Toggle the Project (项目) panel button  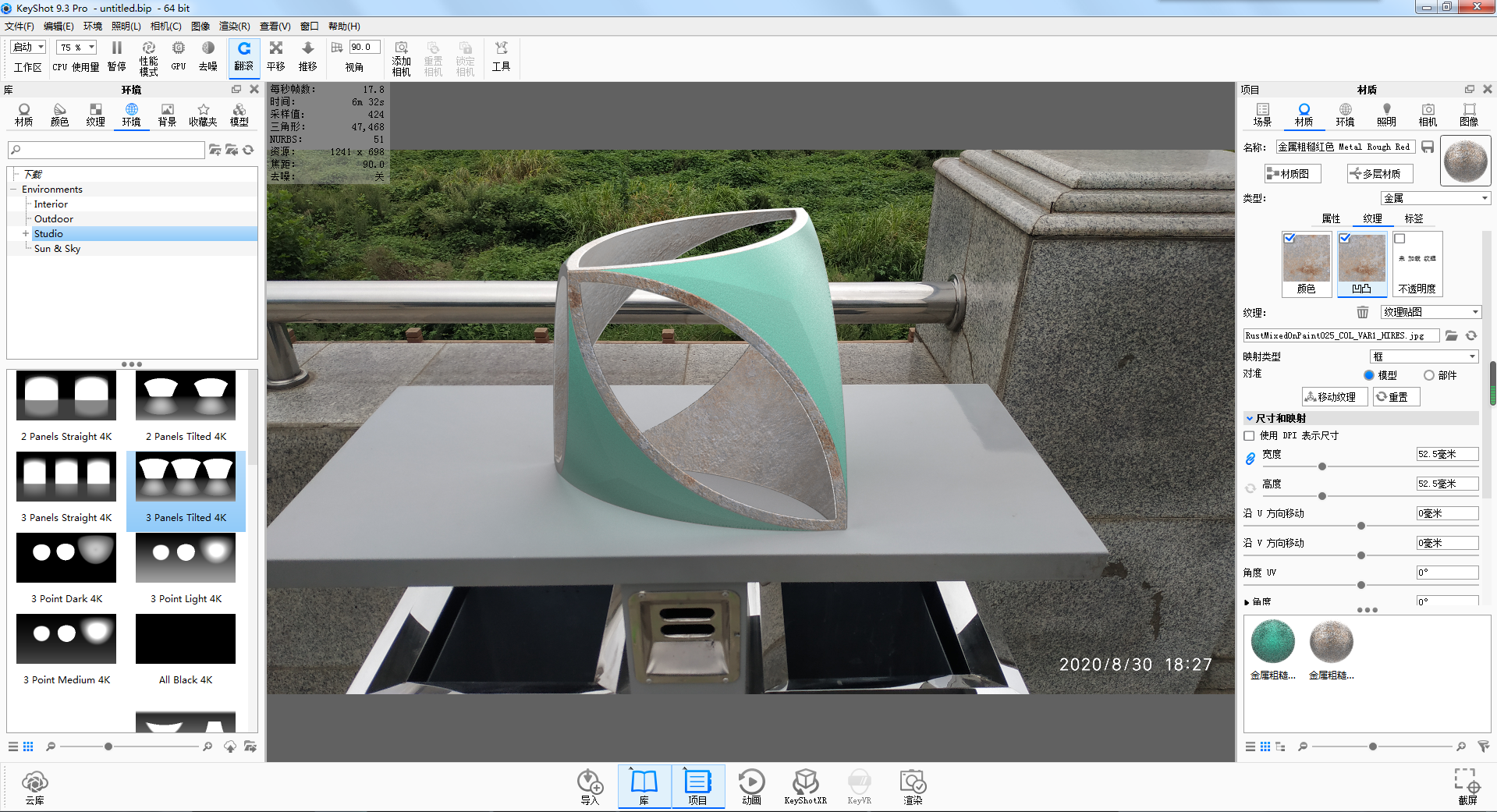pos(697,786)
